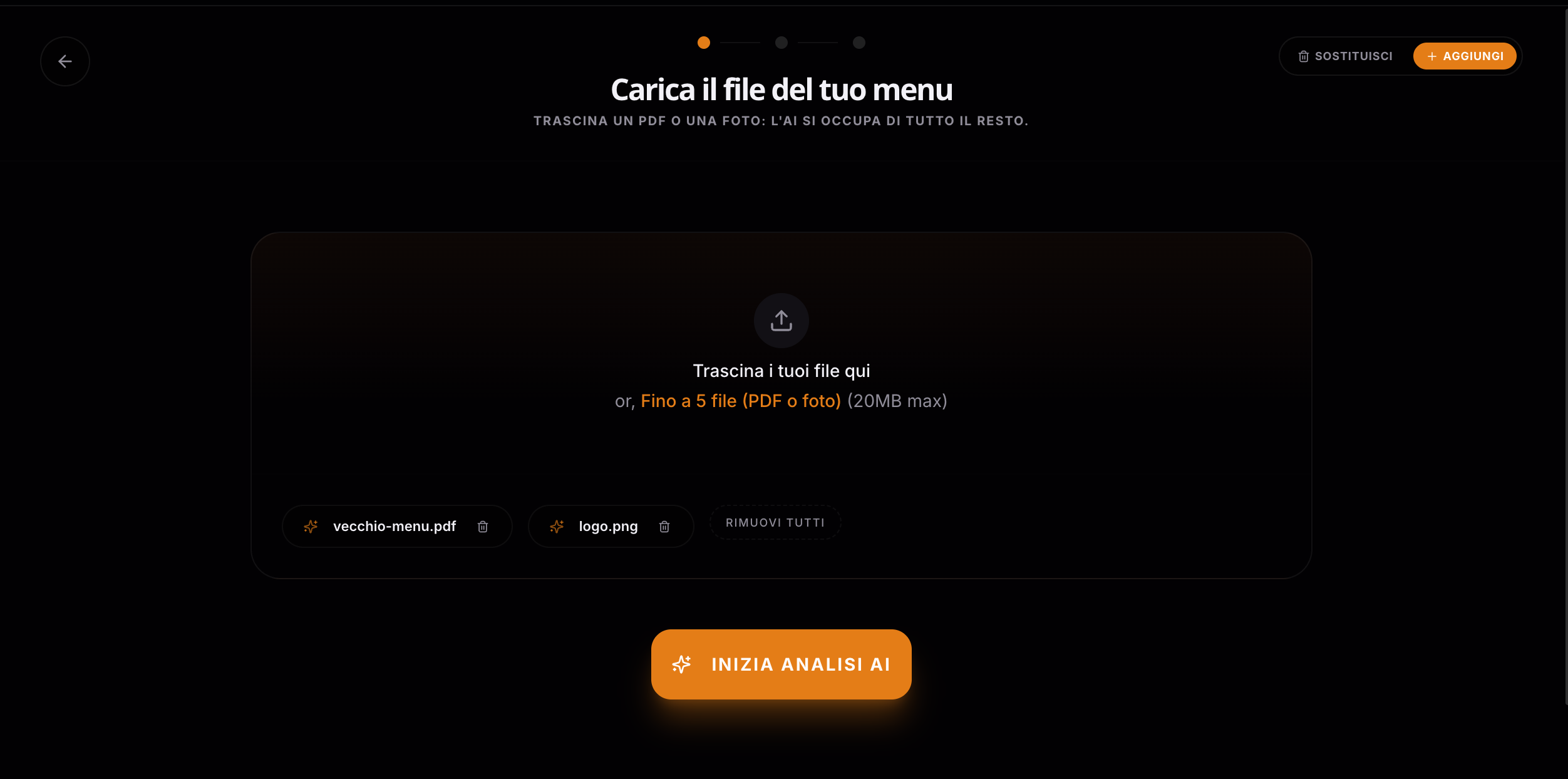This screenshot has width=1568, height=779.
Task: Click sparkle icon on Inizia Analisi AI
Action: [x=682, y=664]
